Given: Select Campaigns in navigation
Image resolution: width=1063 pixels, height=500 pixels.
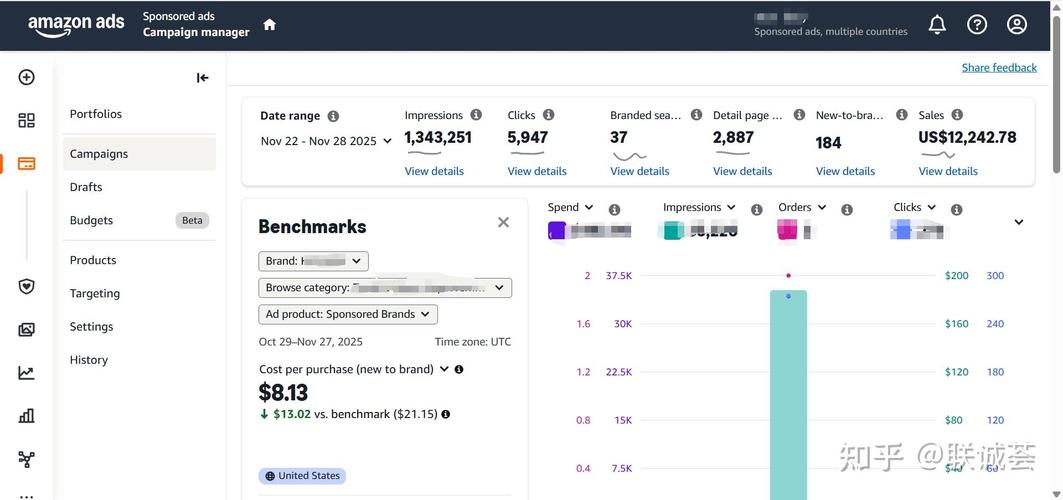Looking at the screenshot, I should [x=139, y=154].
